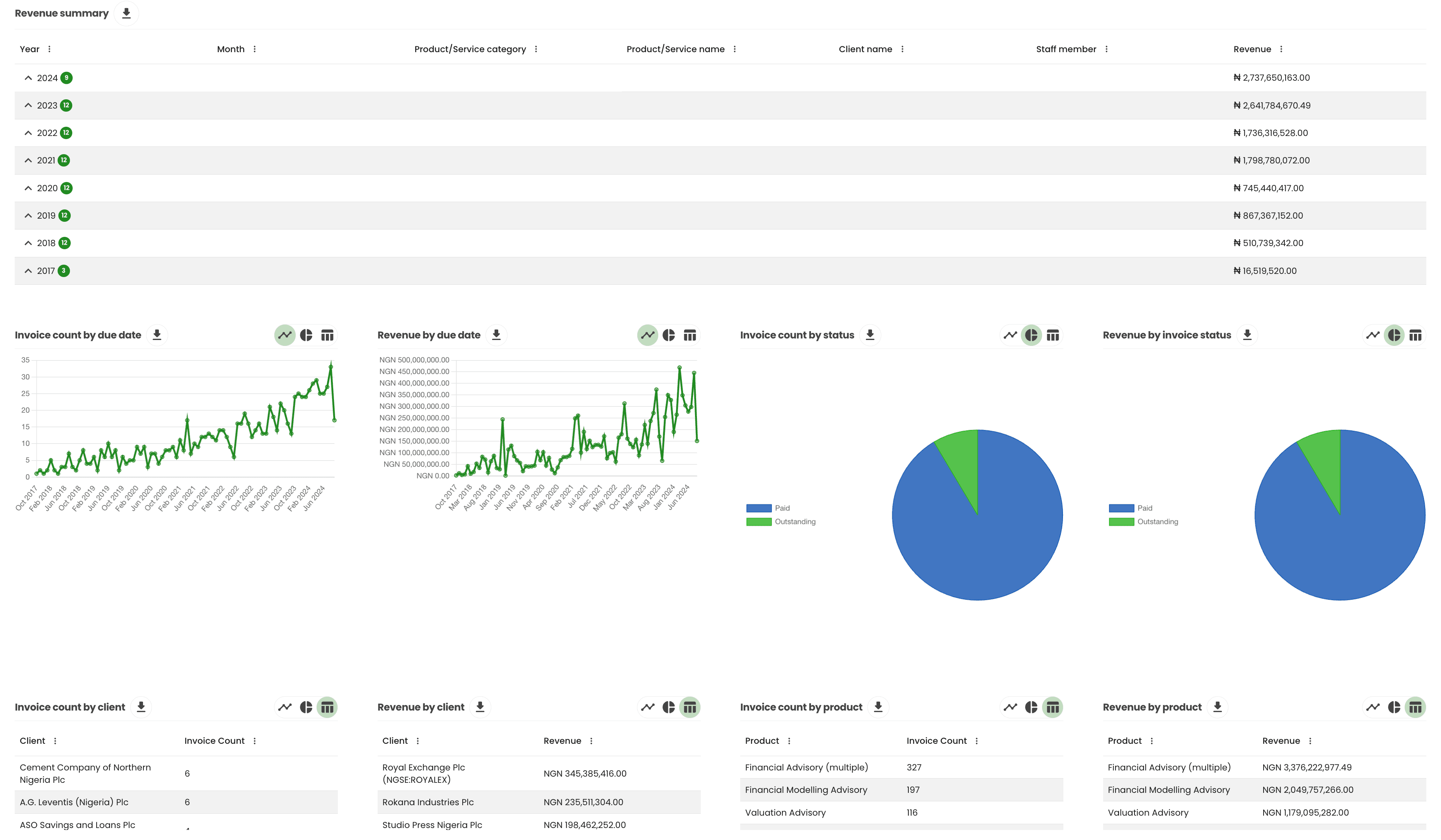Open Revenue column menu in Revenue by product
Image resolution: width=1441 pixels, height=840 pixels.
coord(1310,741)
